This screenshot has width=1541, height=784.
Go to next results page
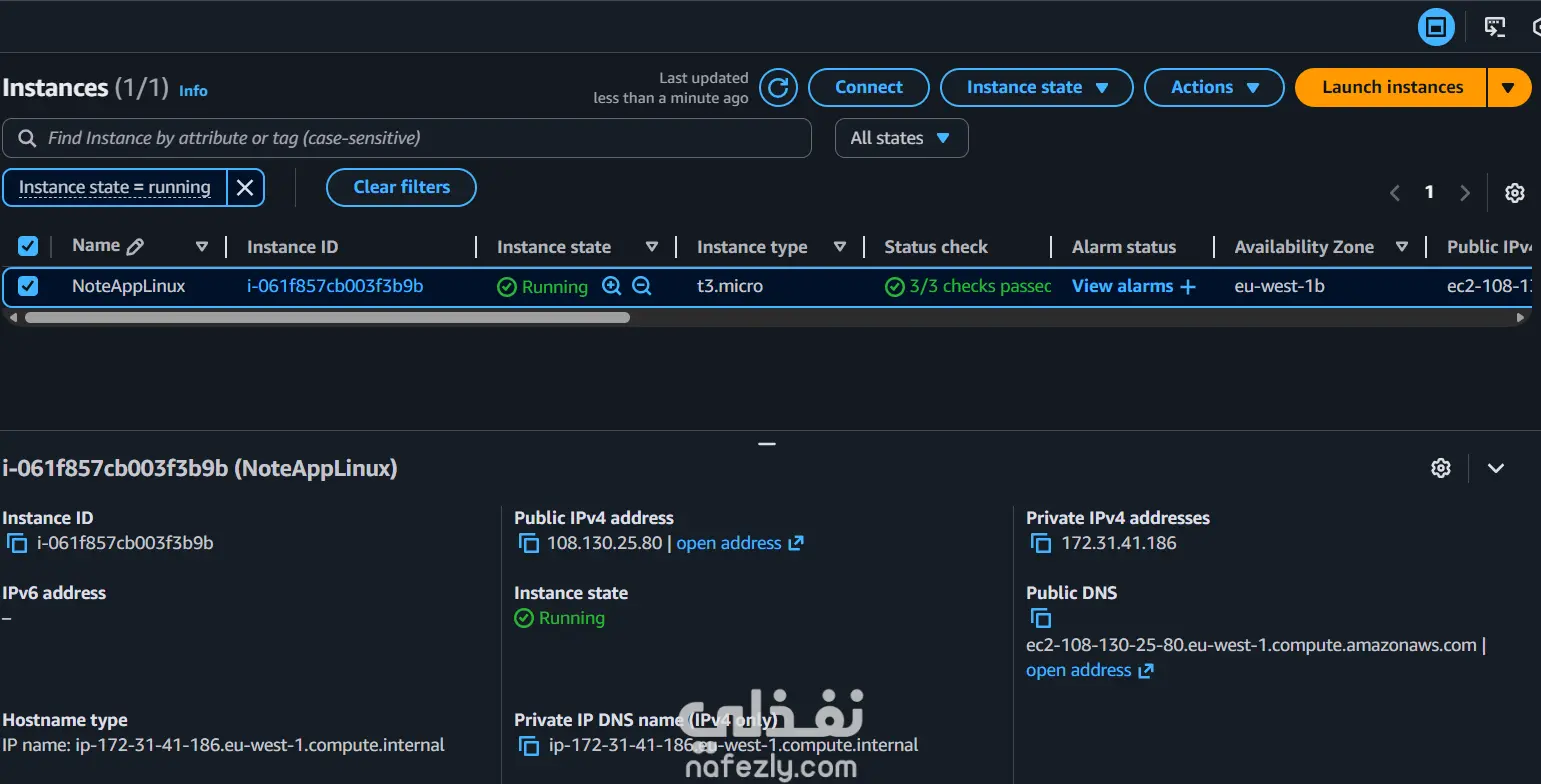coord(1465,193)
